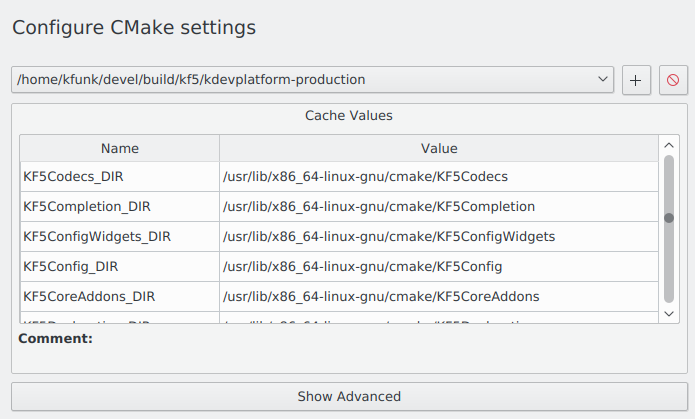
Task: Select the KF5Config_DIR entry
Action: (71, 267)
